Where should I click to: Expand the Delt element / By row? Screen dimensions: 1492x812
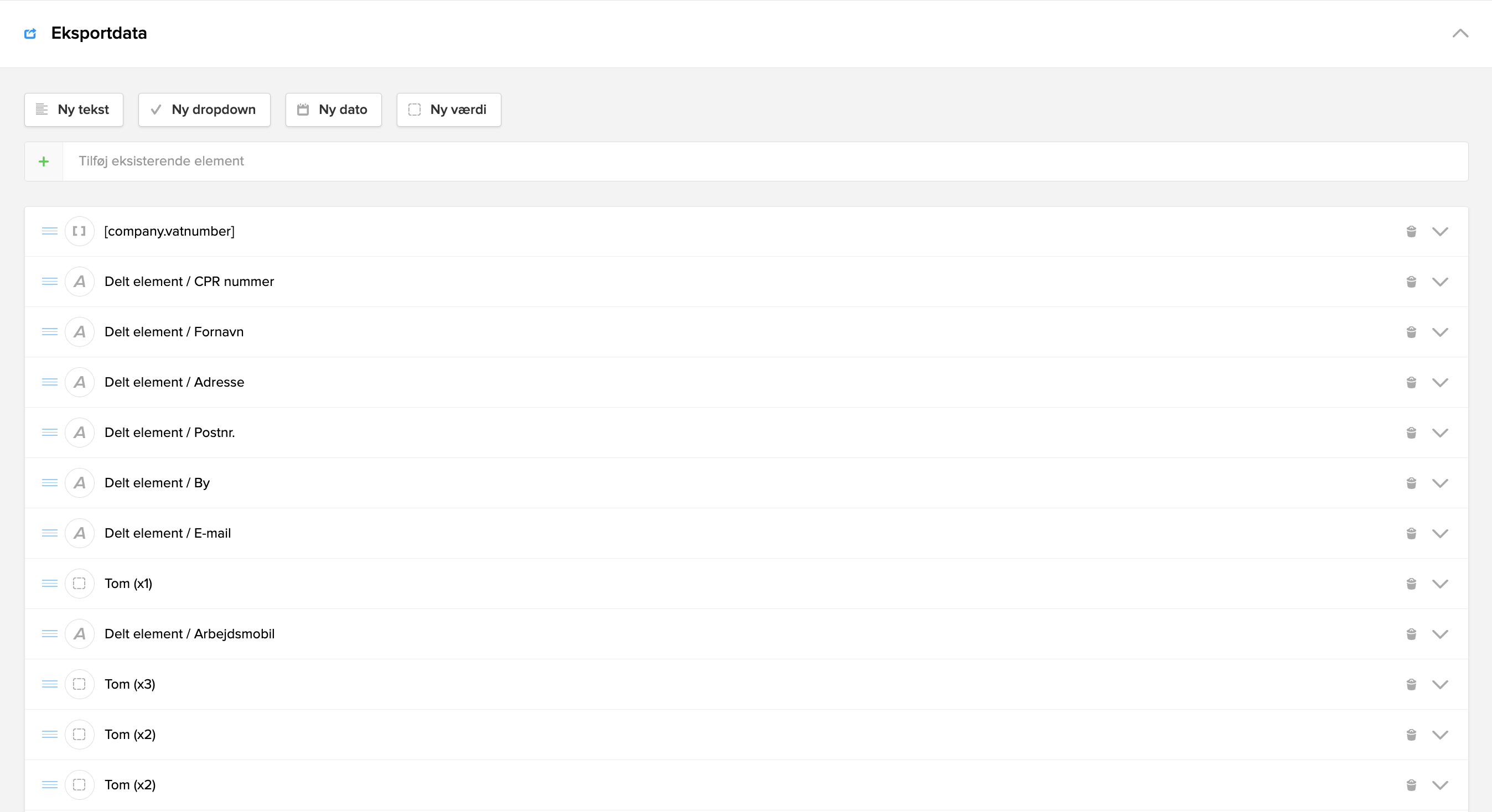[1440, 483]
